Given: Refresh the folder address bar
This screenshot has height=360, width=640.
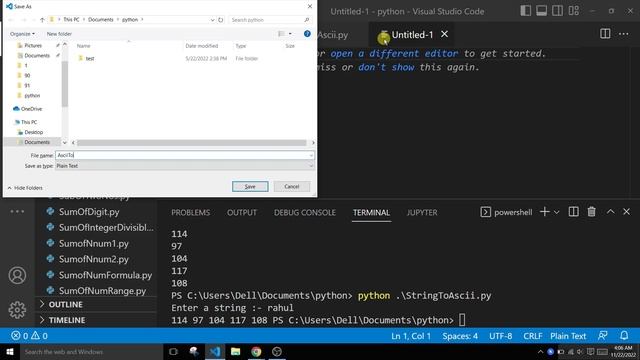Looking at the screenshot, I should tap(220, 20).
